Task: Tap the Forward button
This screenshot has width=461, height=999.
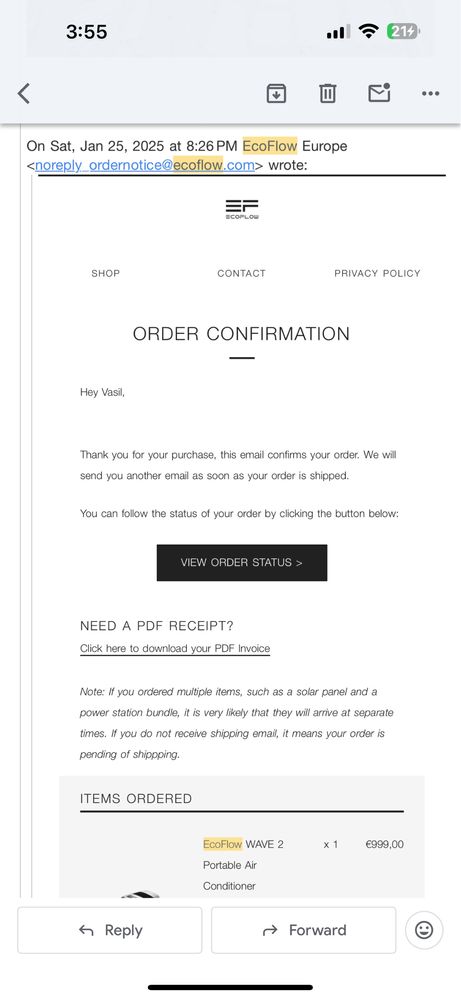Action: point(304,930)
